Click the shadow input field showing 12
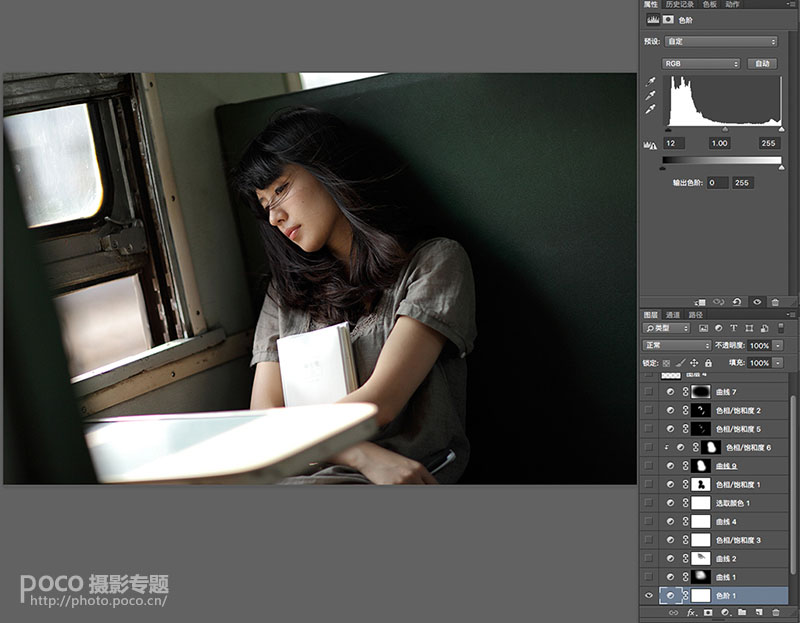Image resolution: width=800 pixels, height=623 pixels. pos(674,143)
